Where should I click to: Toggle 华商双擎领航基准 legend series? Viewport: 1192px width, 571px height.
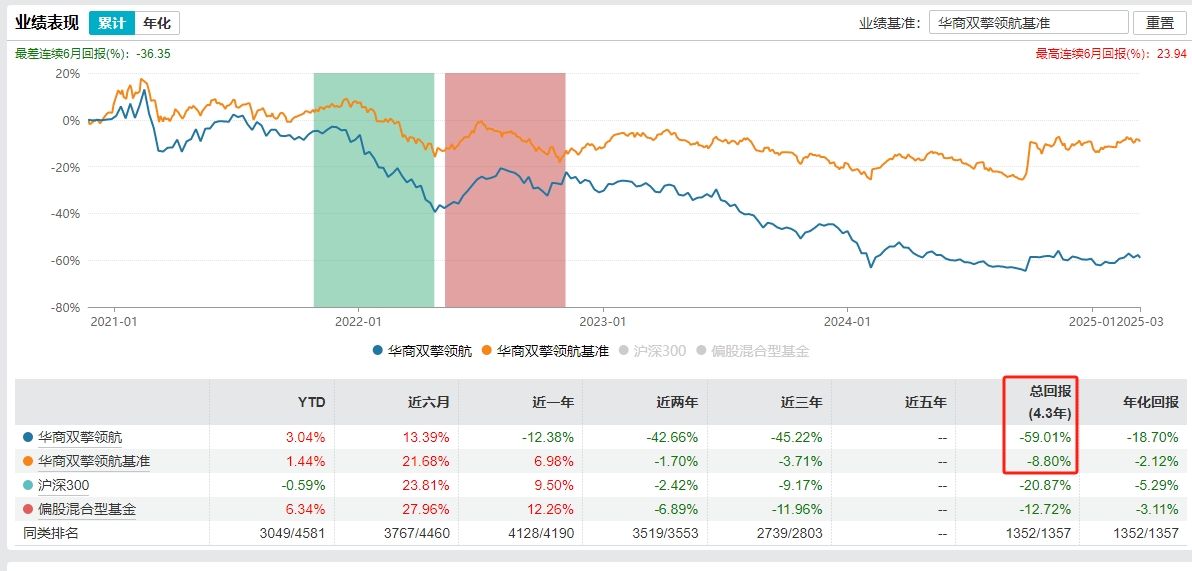coord(545,351)
